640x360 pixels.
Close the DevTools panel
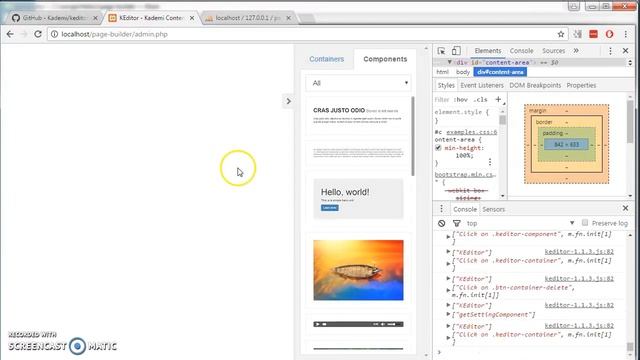tap(625, 51)
